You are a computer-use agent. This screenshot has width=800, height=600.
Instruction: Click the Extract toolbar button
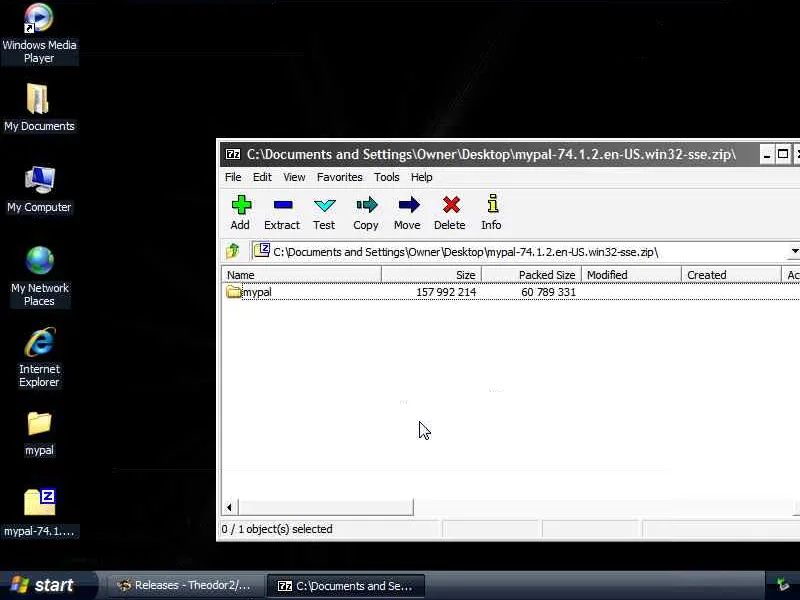pyautogui.click(x=282, y=213)
